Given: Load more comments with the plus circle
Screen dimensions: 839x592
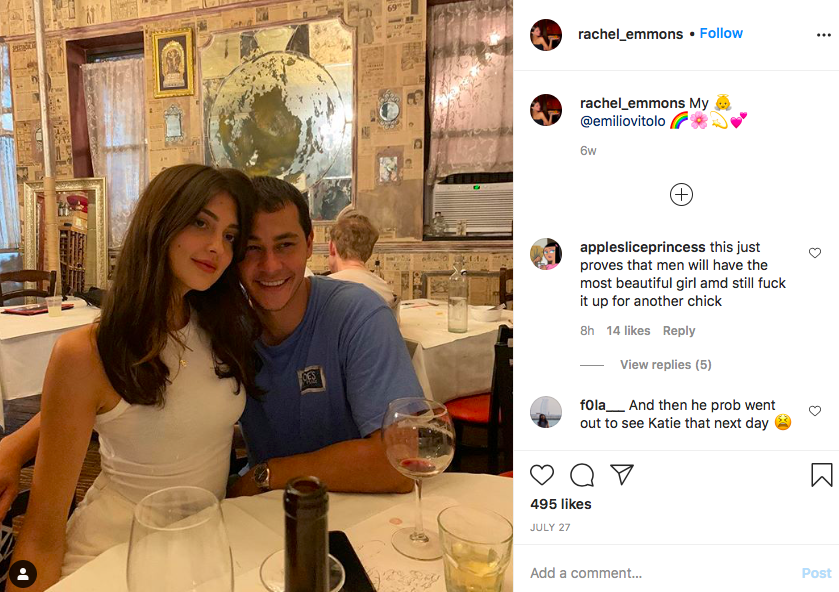Looking at the screenshot, I should coord(681,194).
